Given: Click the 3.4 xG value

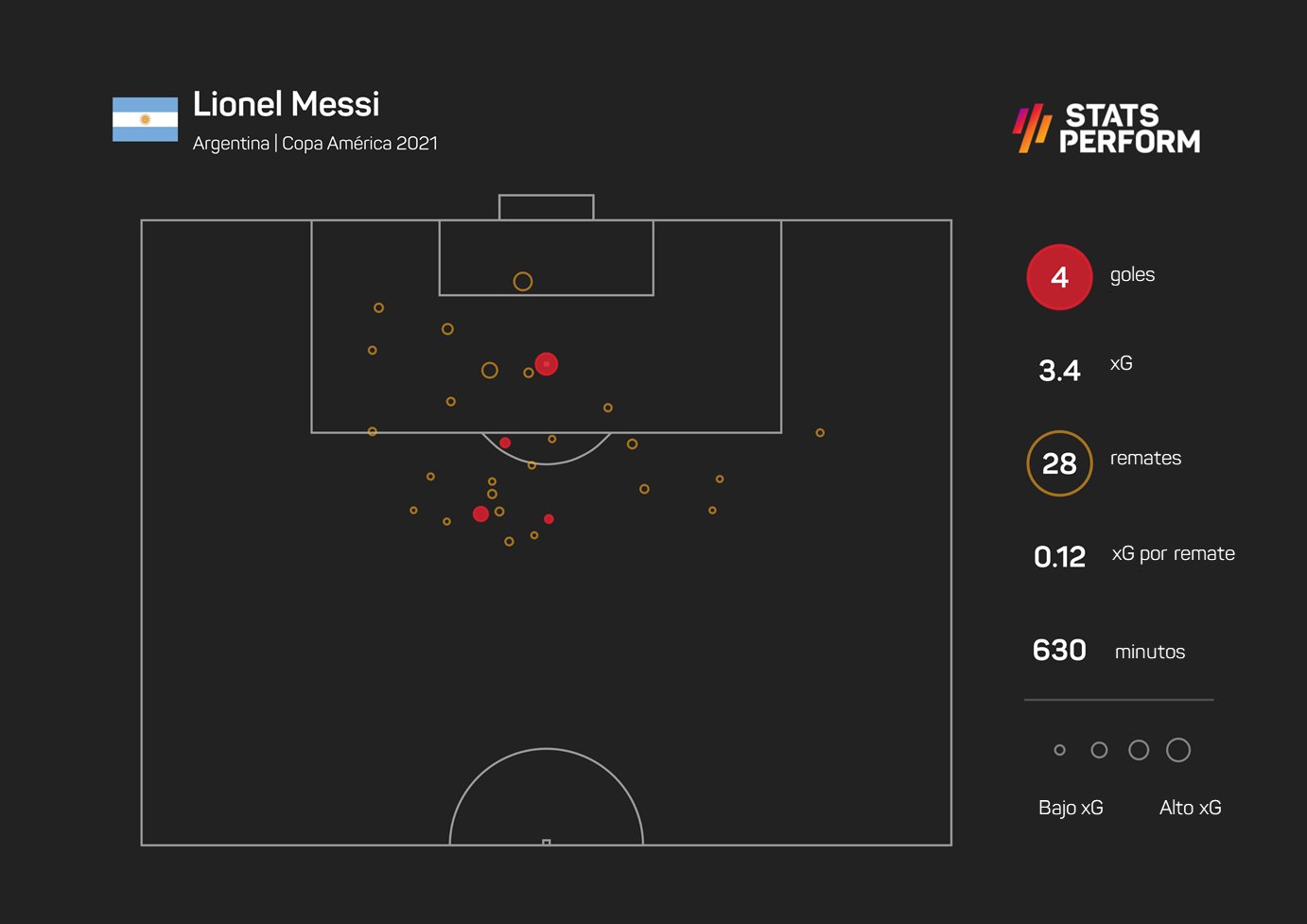Looking at the screenshot, I should coord(1059,371).
